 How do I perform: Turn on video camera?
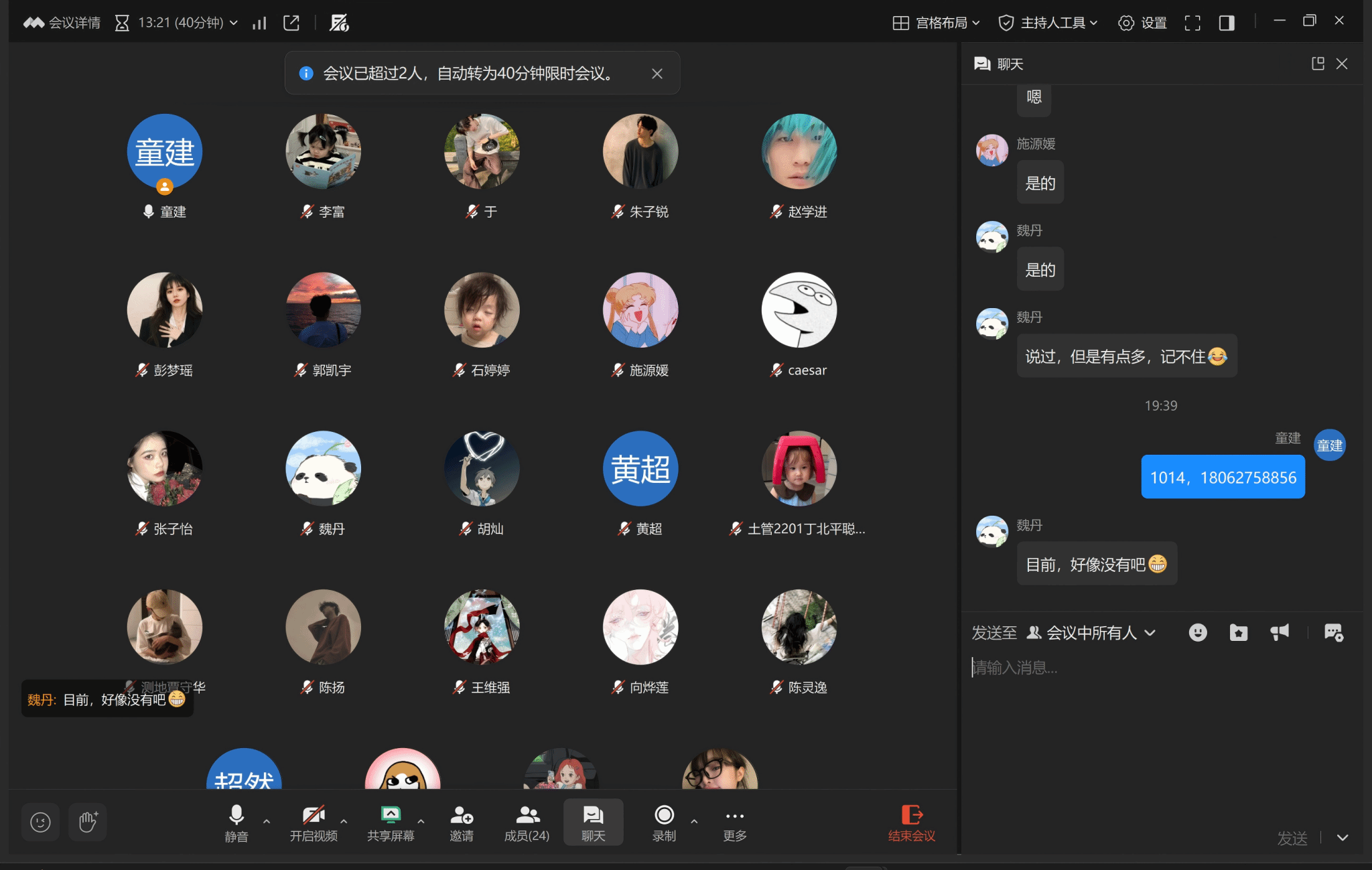[313, 822]
